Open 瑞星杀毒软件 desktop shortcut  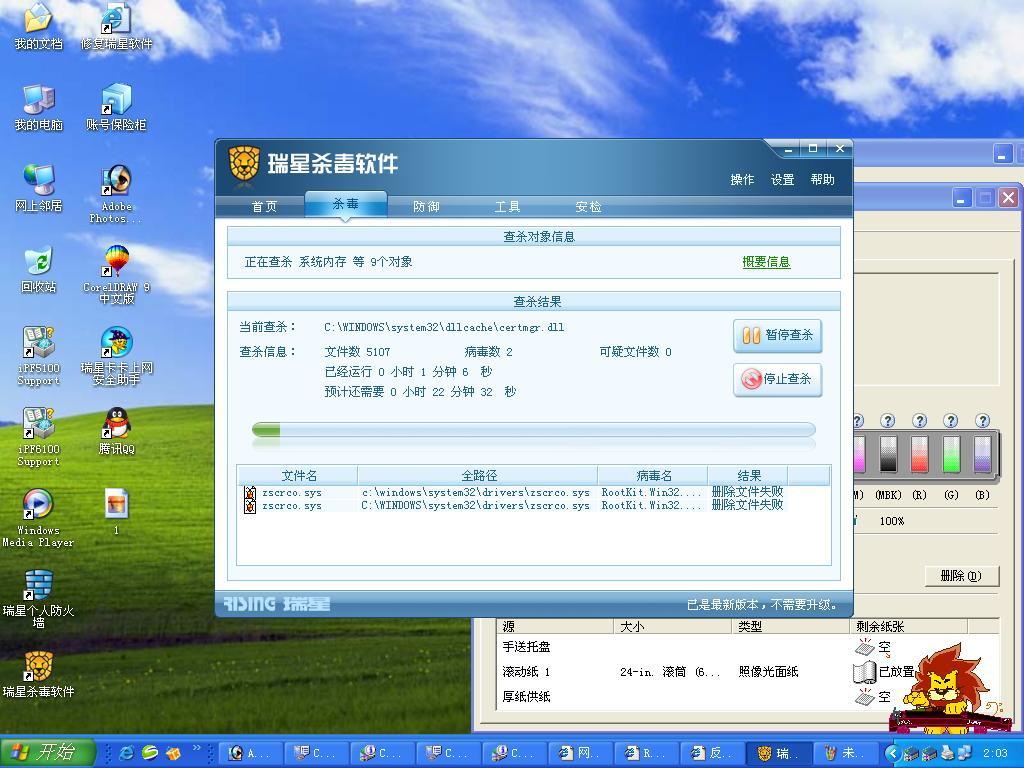click(38, 674)
